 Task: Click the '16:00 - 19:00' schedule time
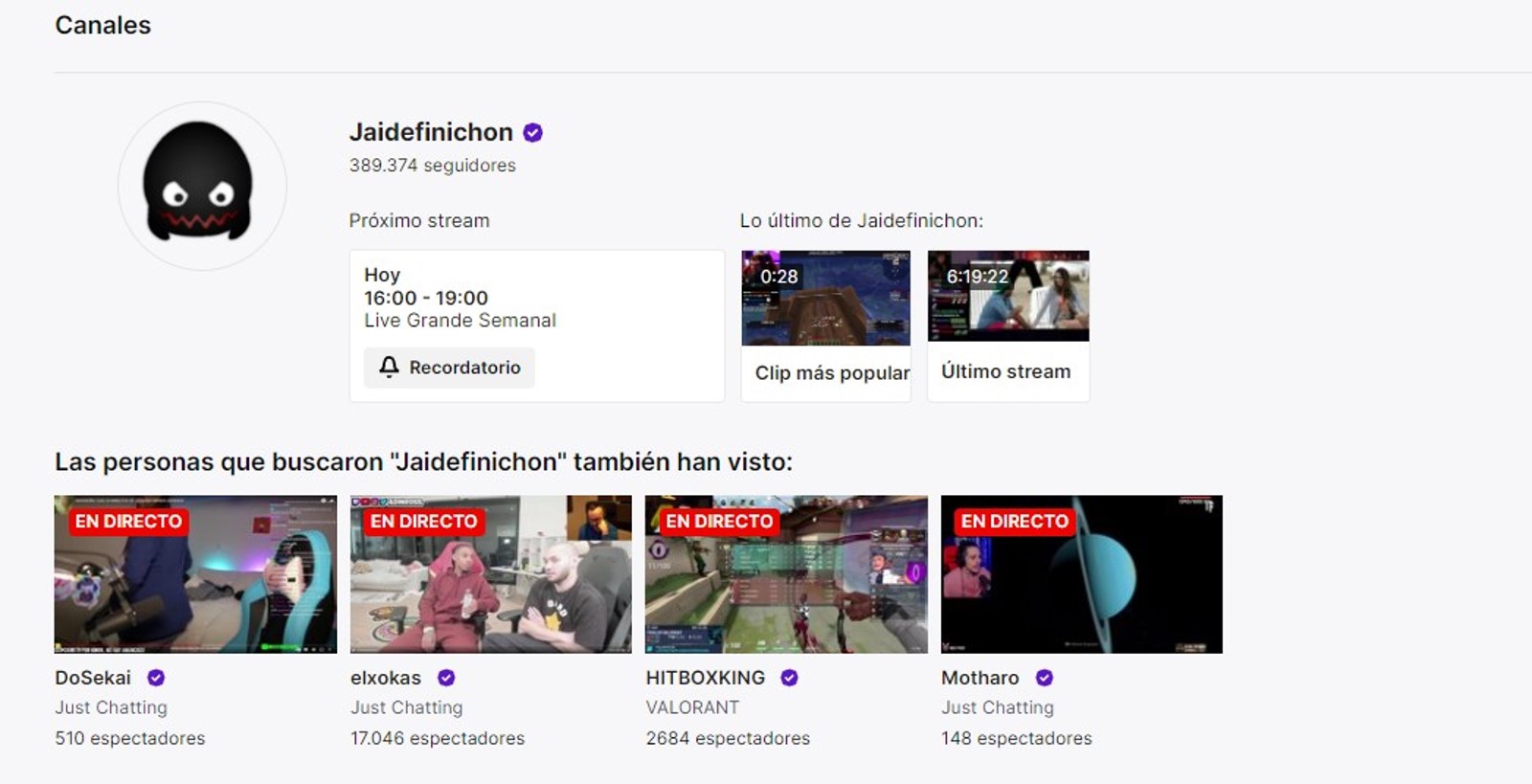pos(426,298)
